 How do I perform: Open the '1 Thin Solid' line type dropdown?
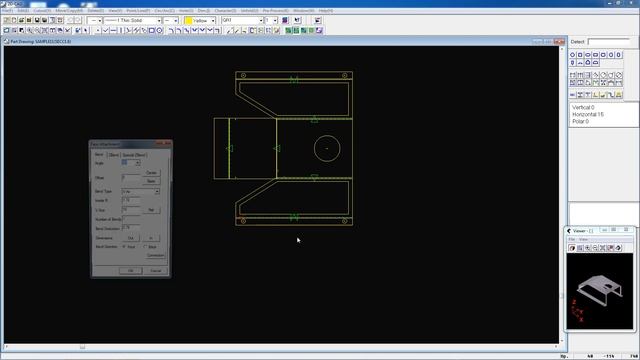(x=159, y=20)
